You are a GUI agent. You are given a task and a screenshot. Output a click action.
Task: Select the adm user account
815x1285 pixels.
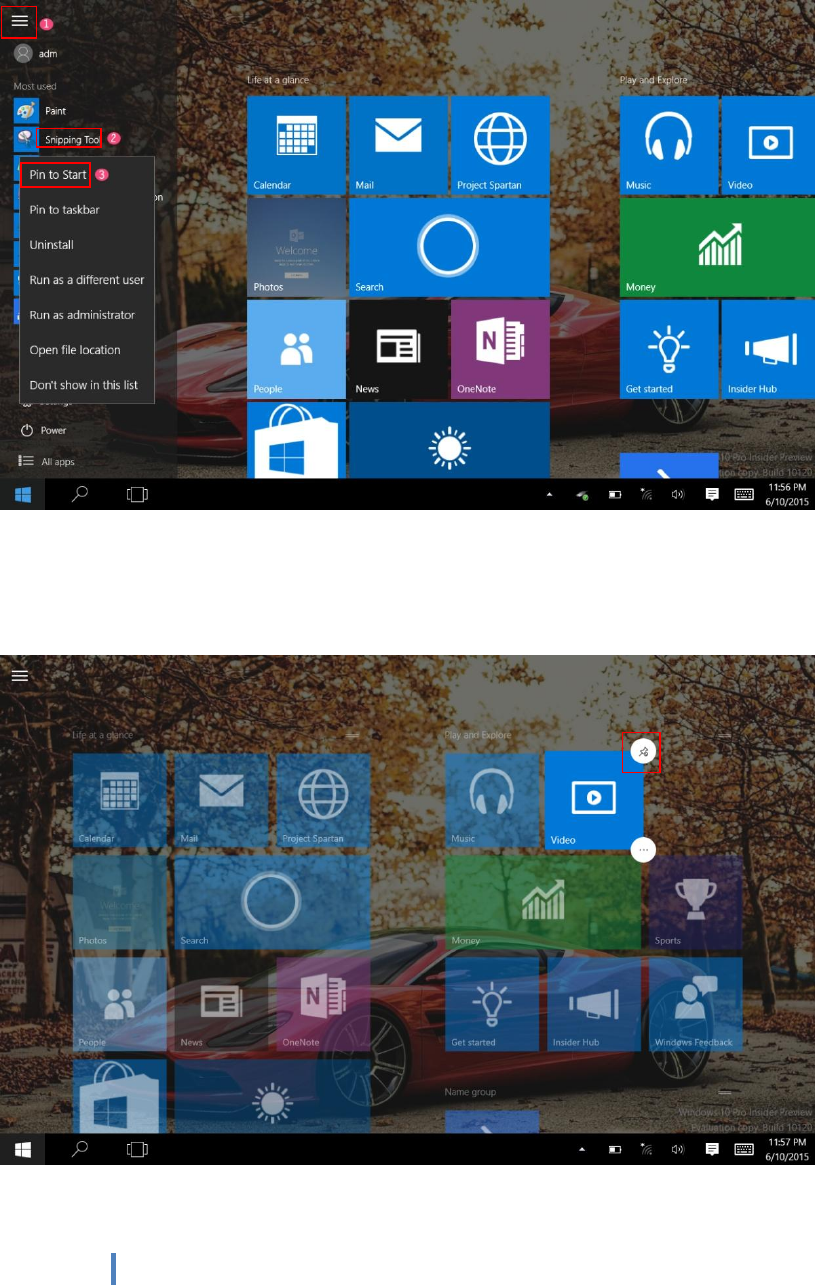click(36, 53)
